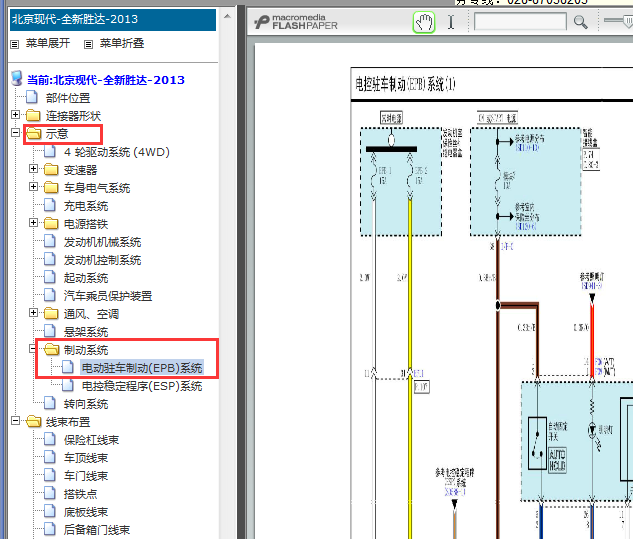Open the 发动机机械系统 page
Image resolution: width=633 pixels, height=539 pixels.
[103, 242]
